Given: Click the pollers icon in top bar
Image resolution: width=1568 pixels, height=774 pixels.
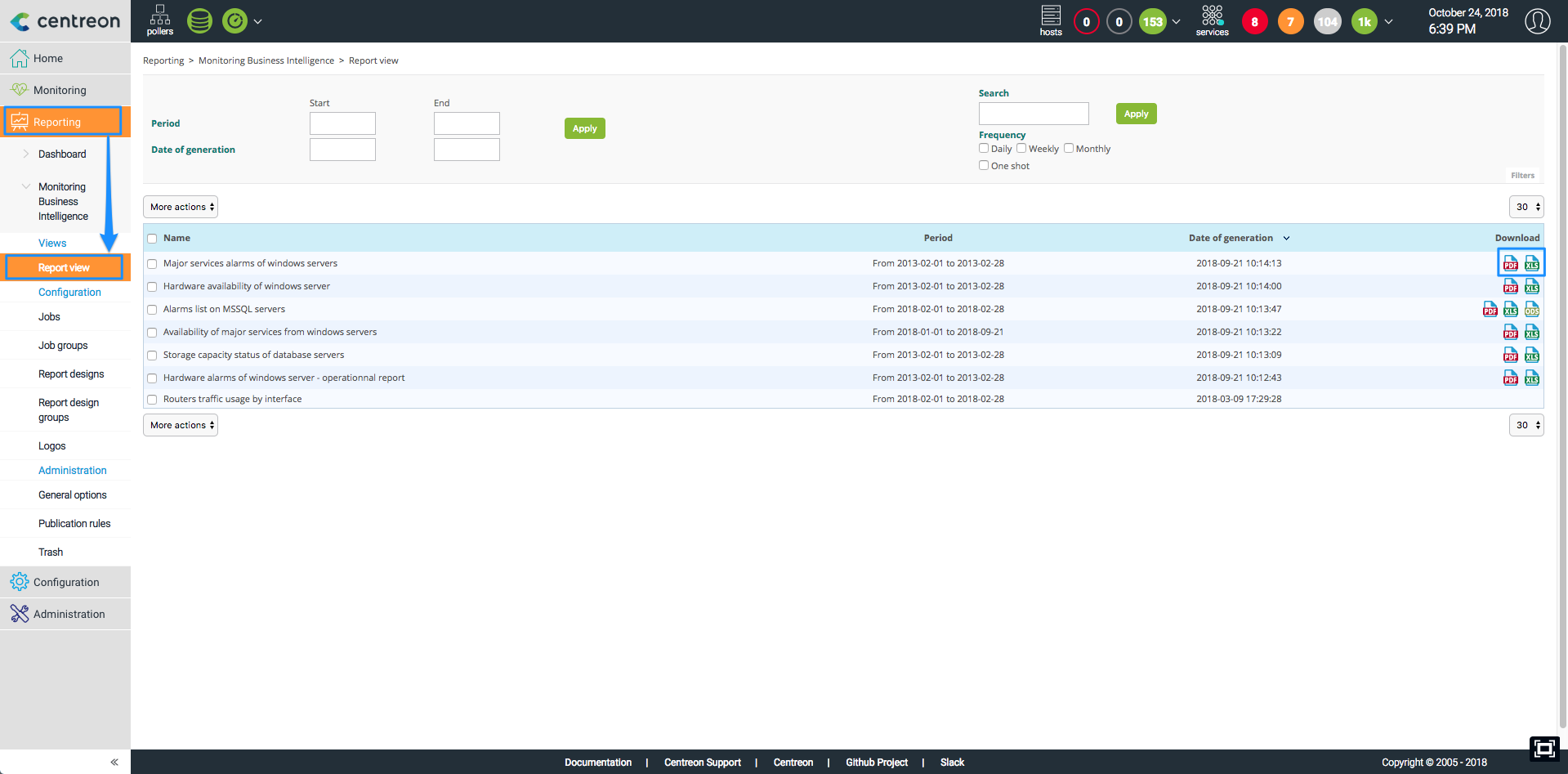Looking at the screenshot, I should [x=160, y=20].
